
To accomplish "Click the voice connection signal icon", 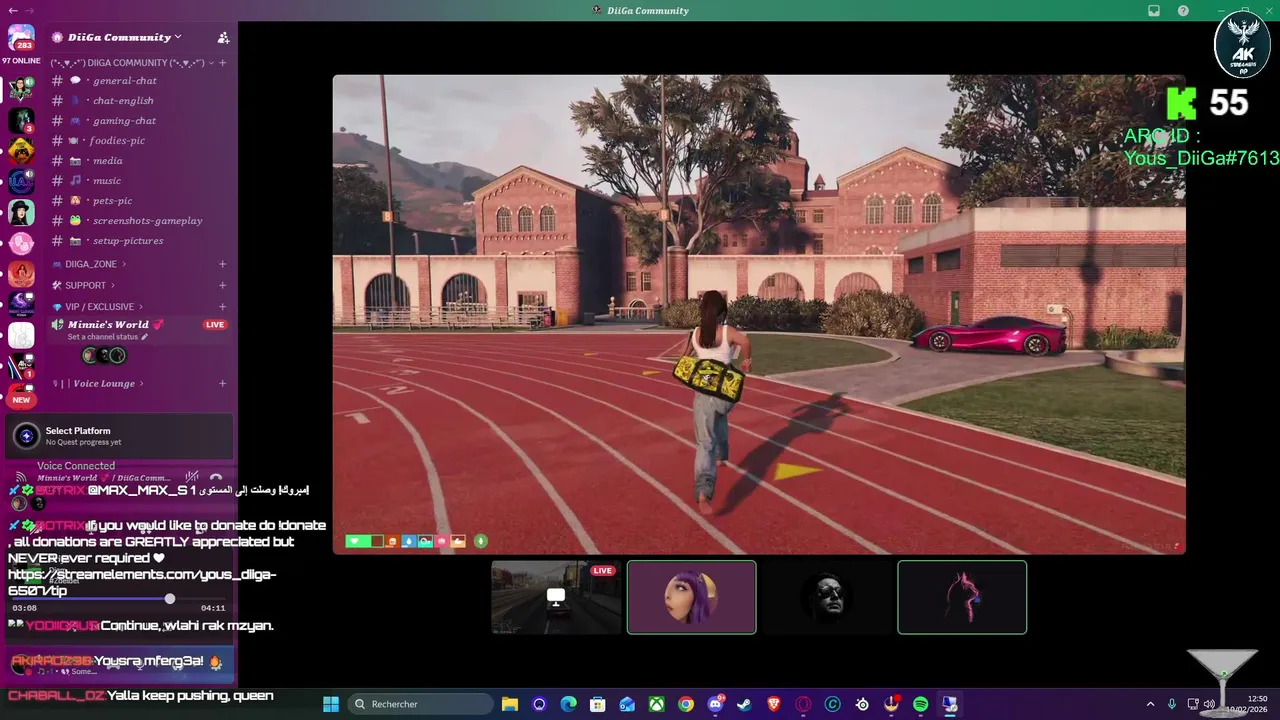I will point(21,476).
